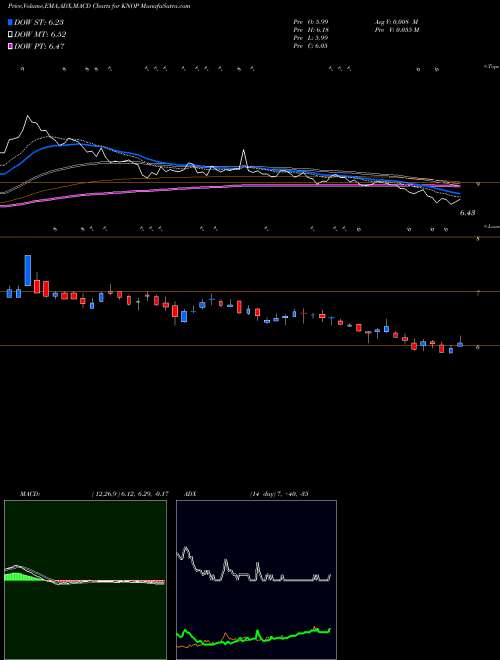Click the '8' price axis label on candle chart
Screen dimensions: 500x660
click(477, 238)
